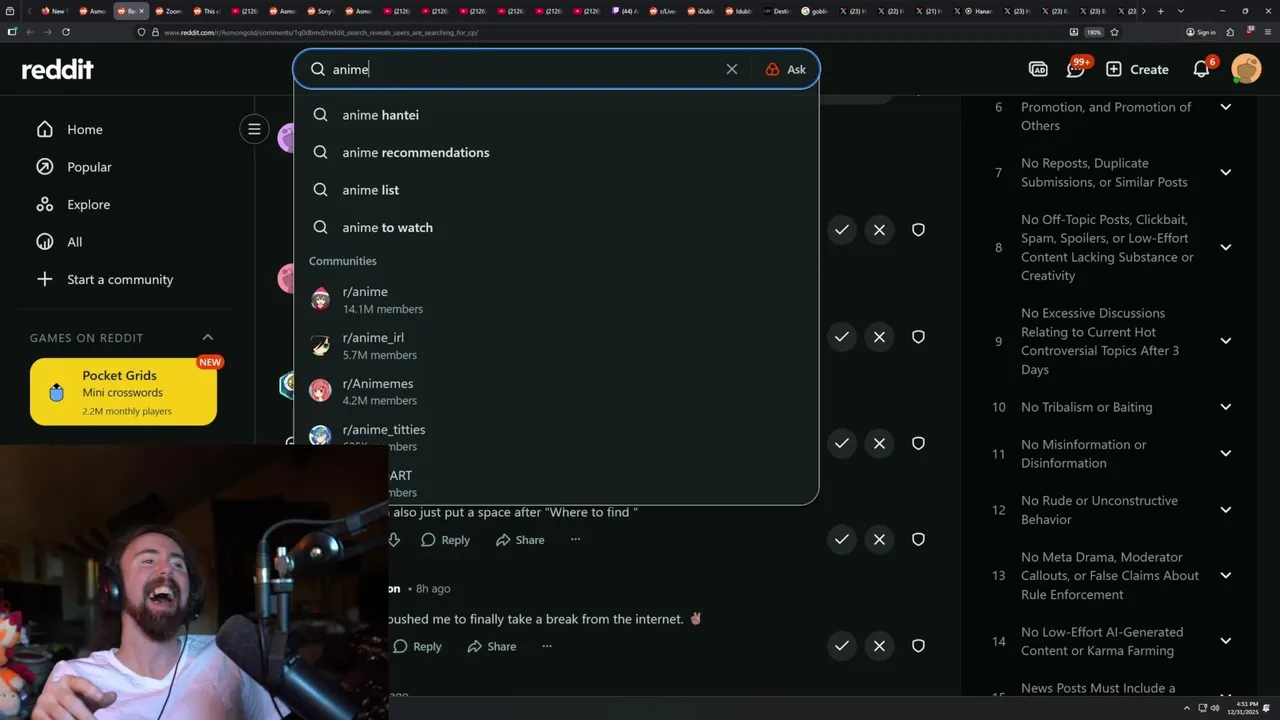The width and height of the screenshot is (1280, 720).
Task: Click the r/anime community avatar
Action: [320, 300]
